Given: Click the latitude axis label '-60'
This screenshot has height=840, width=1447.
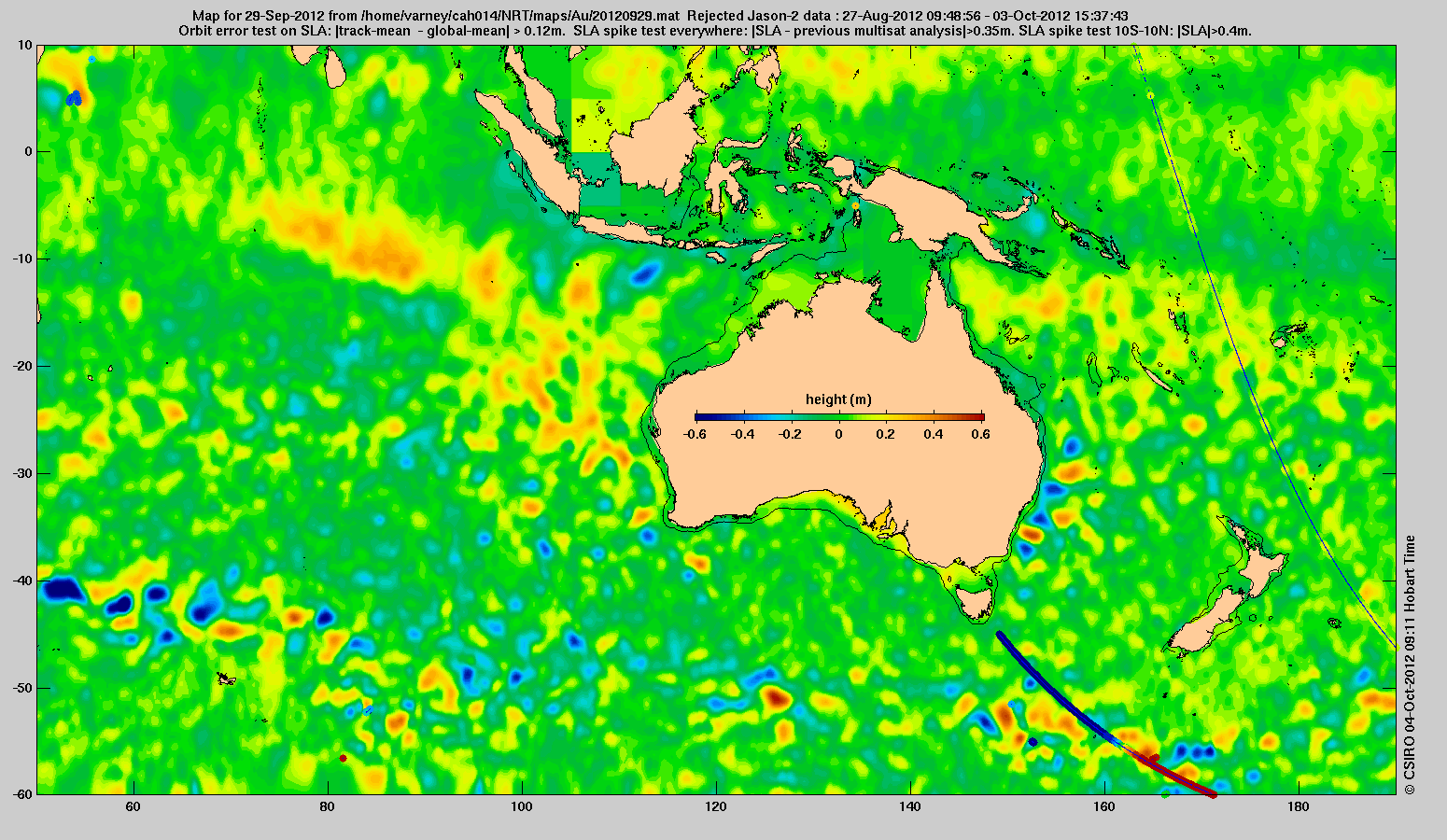Looking at the screenshot, I should [x=21, y=794].
